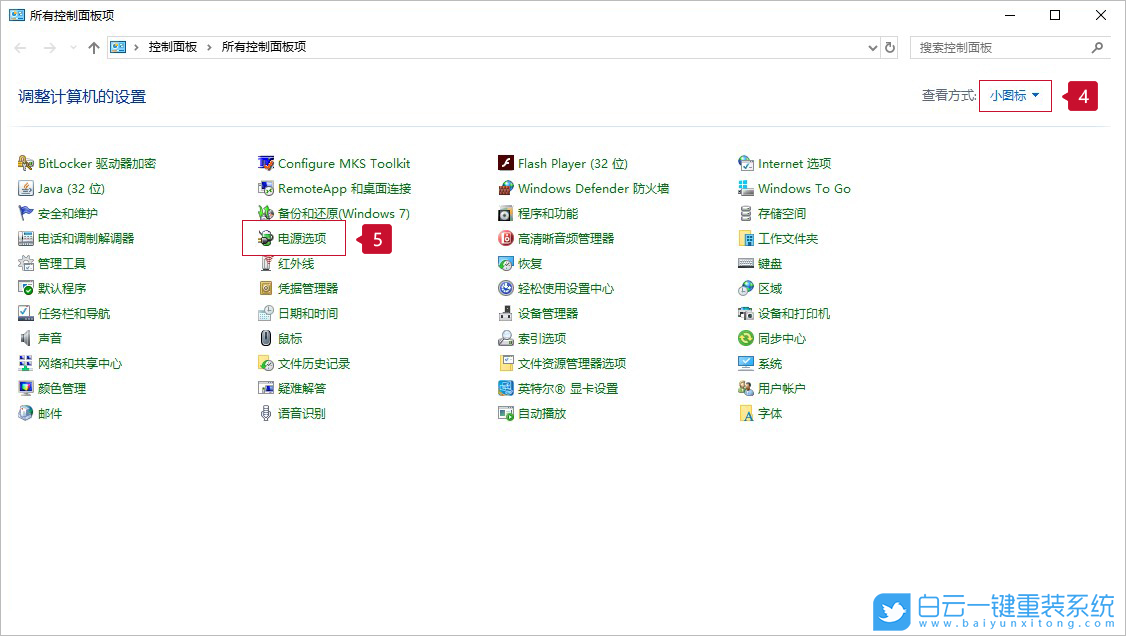Open the Java (32 位) icon

[x=26, y=189]
